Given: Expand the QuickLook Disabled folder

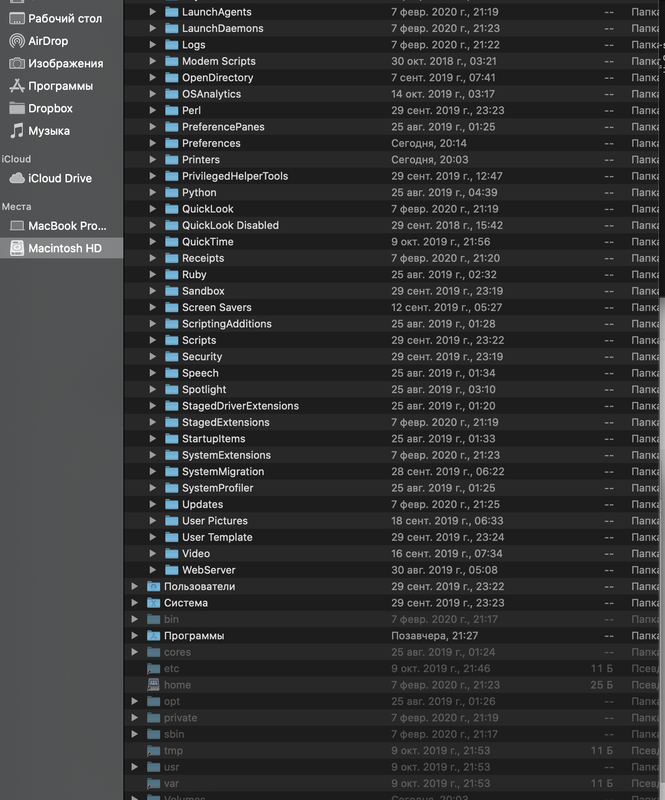Looking at the screenshot, I should pyautogui.click(x=152, y=225).
